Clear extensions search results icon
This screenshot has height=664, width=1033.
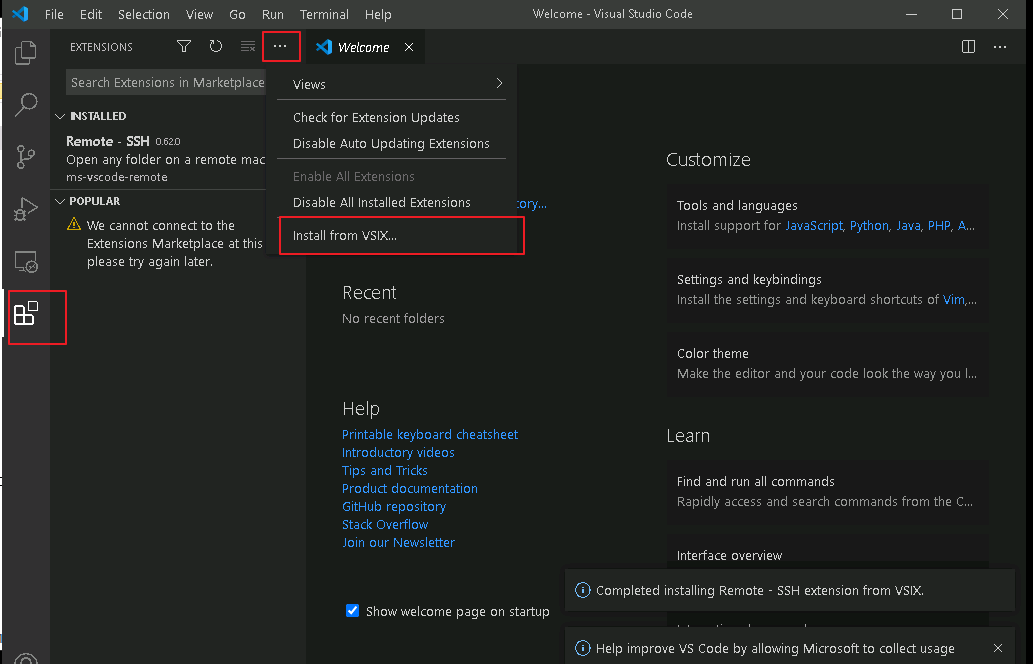click(x=248, y=46)
